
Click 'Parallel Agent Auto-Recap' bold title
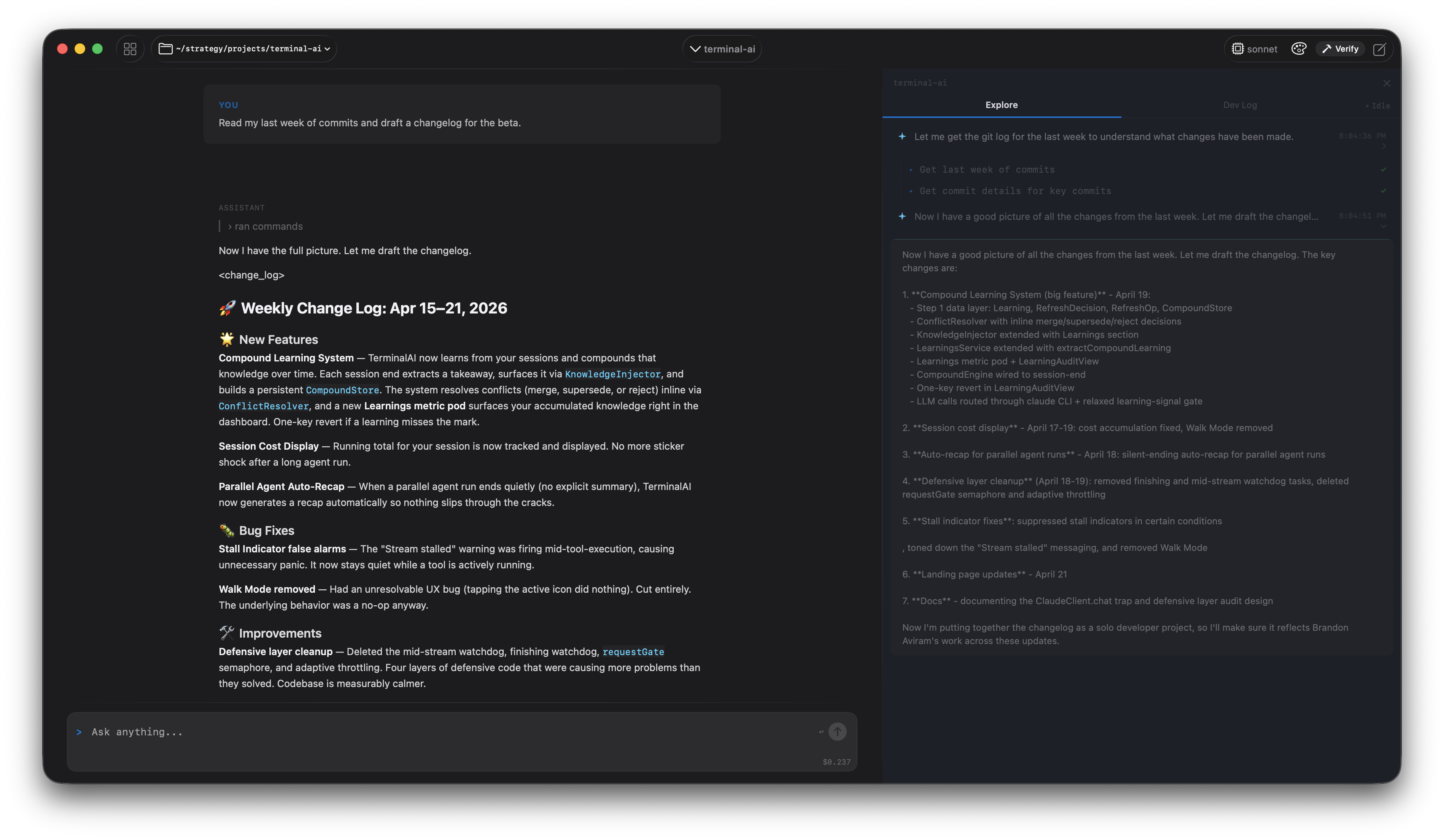point(281,487)
